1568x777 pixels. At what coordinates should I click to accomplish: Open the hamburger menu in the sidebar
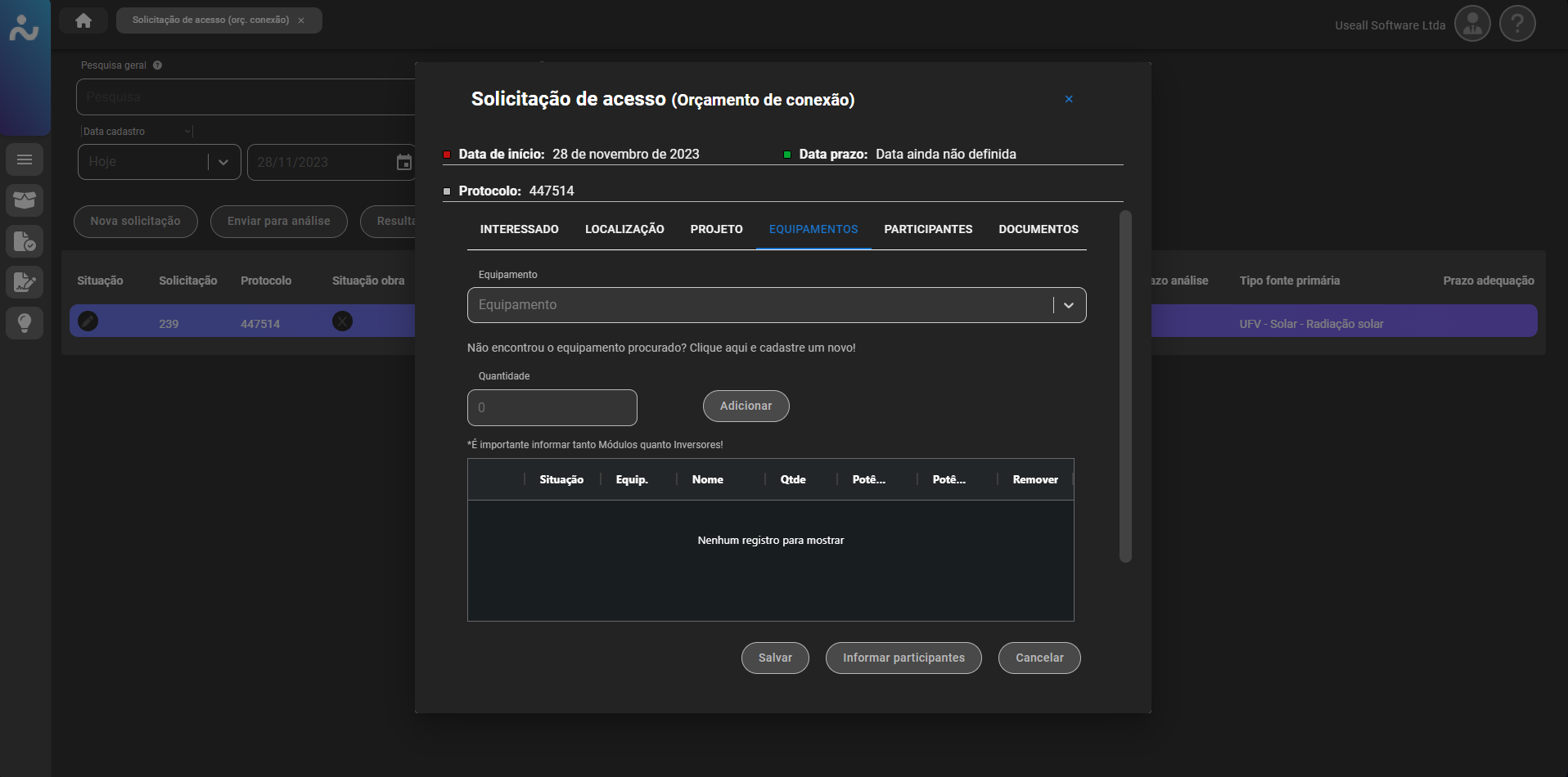25,159
